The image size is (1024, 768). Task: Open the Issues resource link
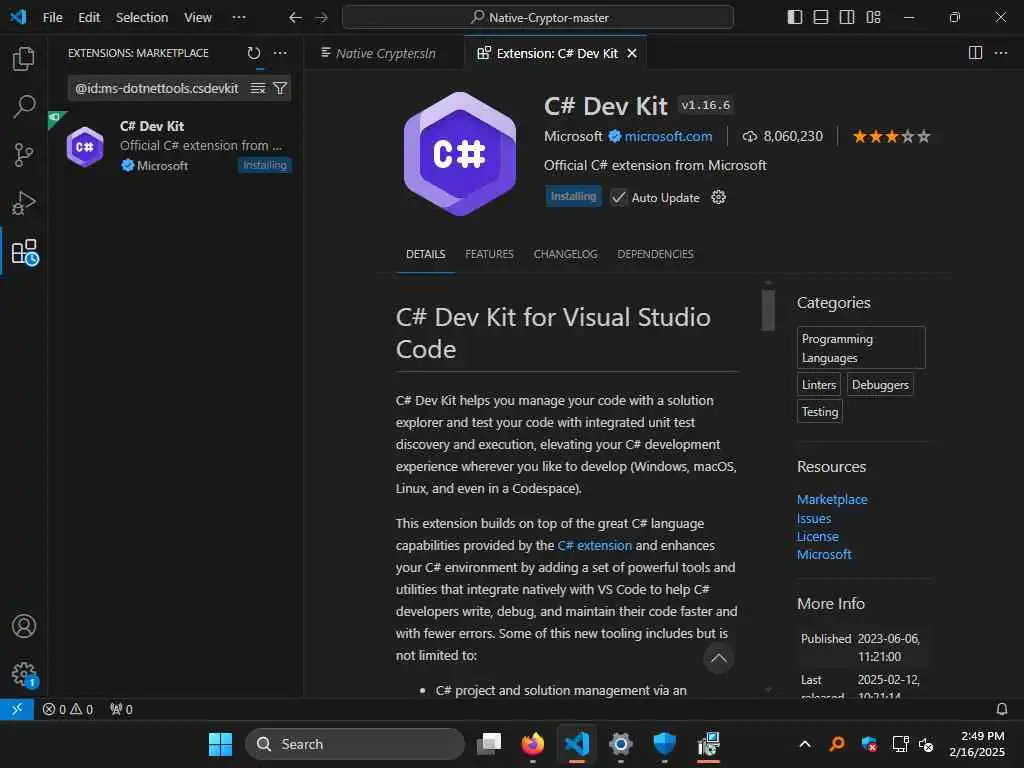point(814,519)
